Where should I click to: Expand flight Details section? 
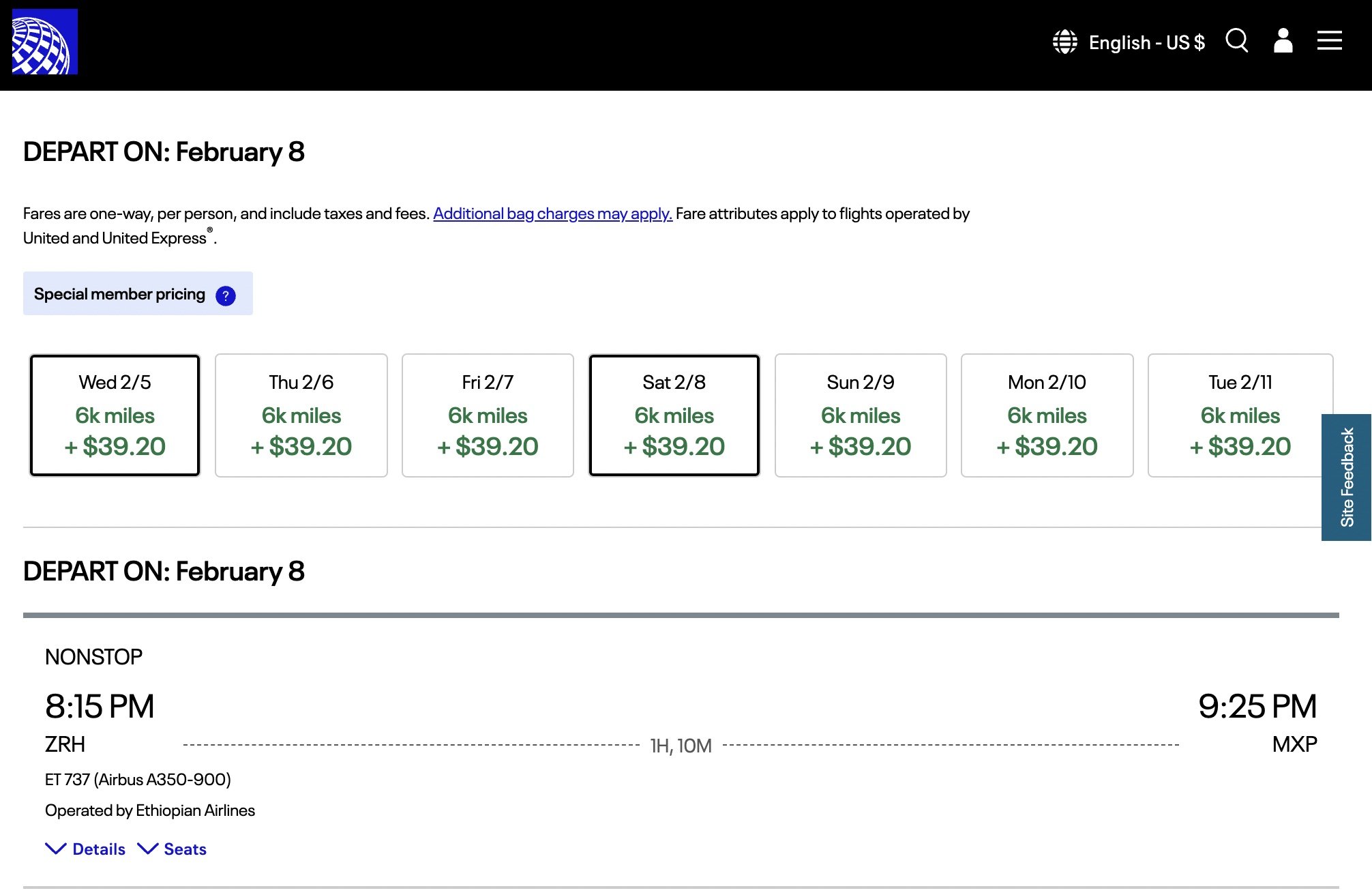85,849
